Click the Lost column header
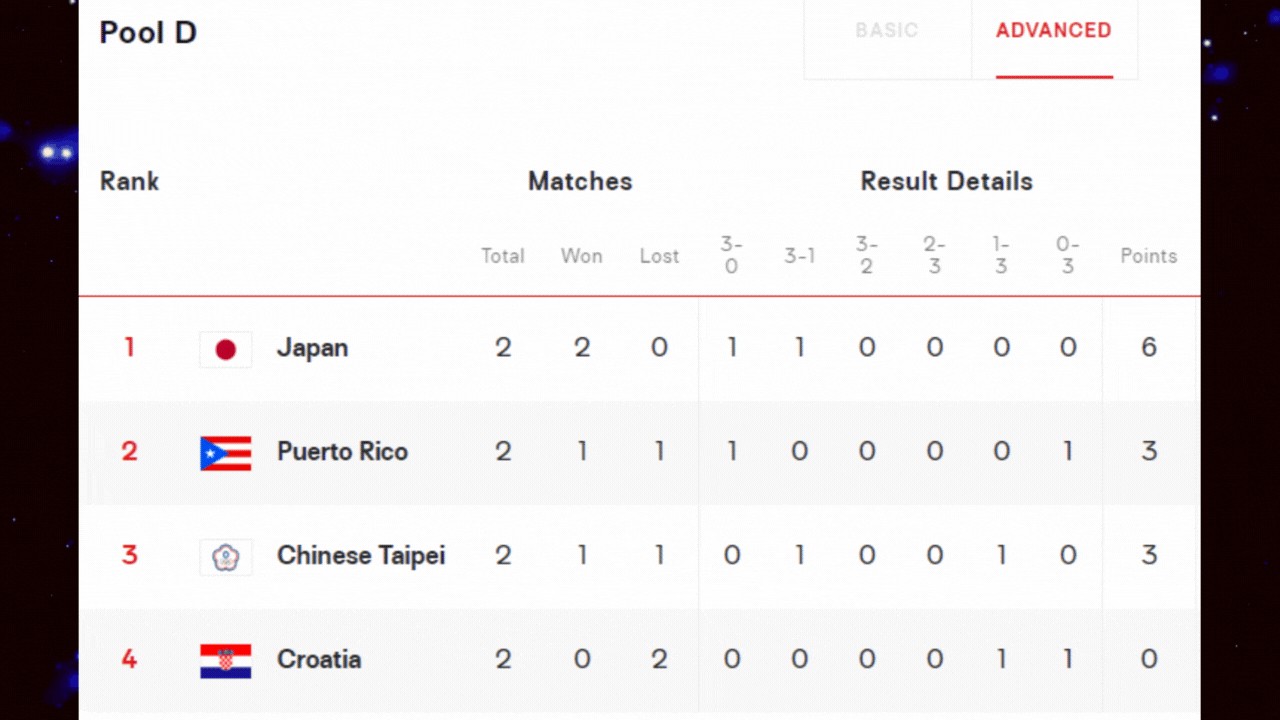1280x720 pixels. pos(660,256)
